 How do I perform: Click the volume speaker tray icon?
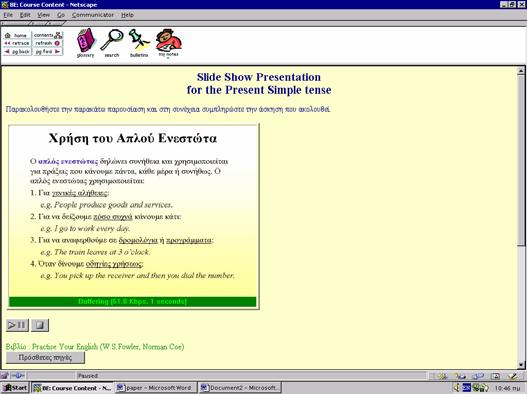click(x=456, y=388)
